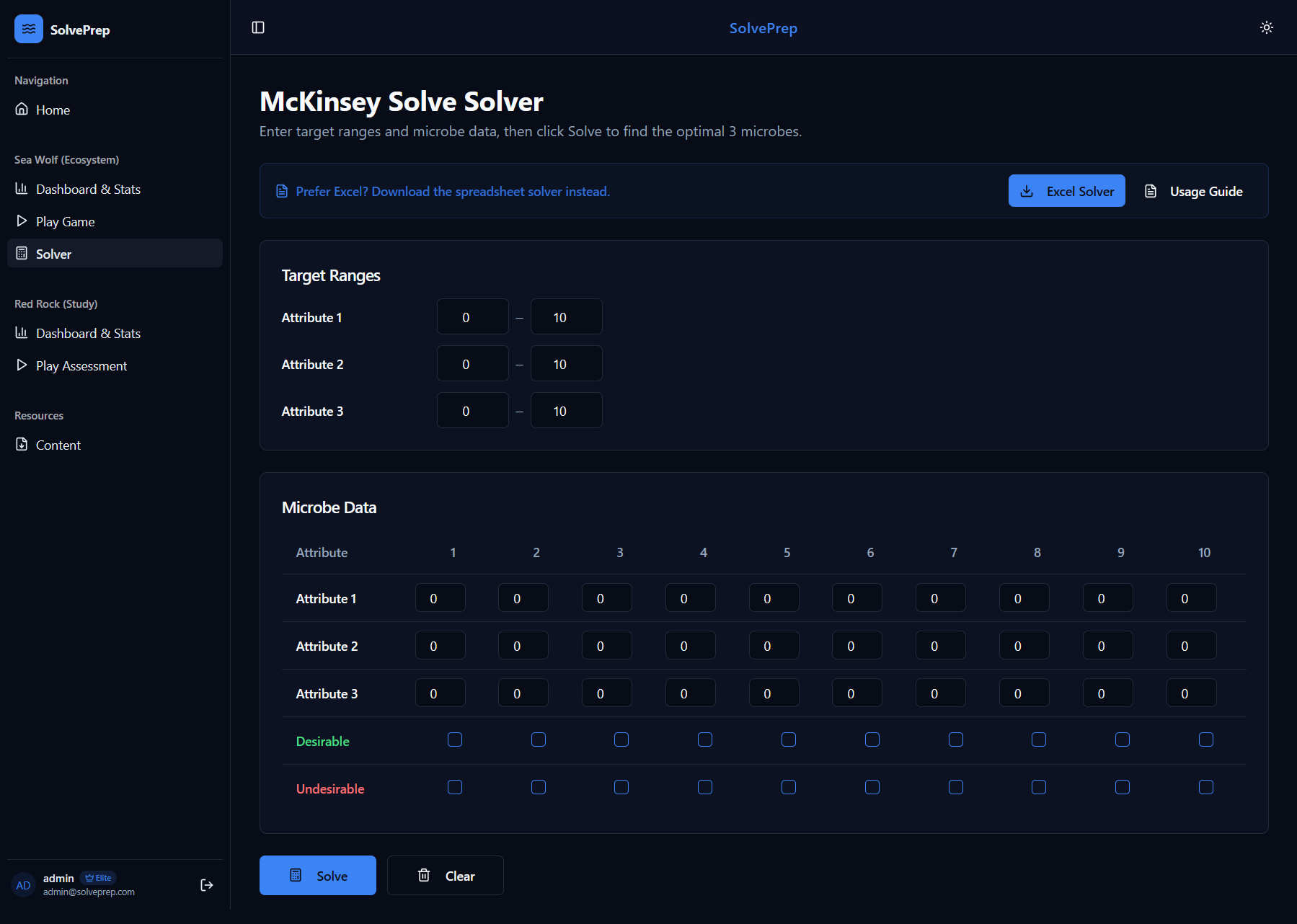Screen dimensions: 1297x924
Task: Enable Desirable checkbox for microbe 5
Action: 789,739
